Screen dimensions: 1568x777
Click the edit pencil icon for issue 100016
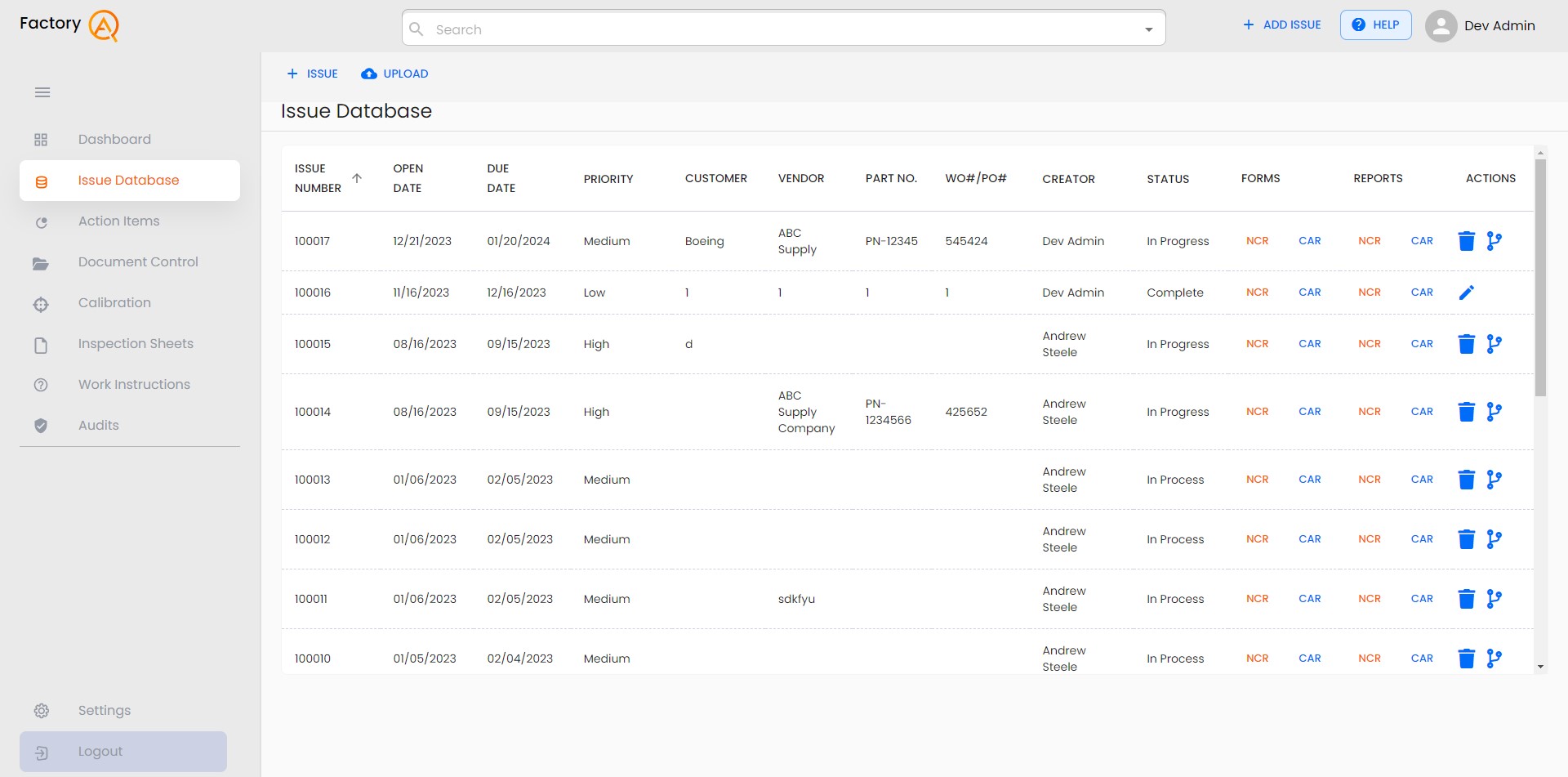click(x=1468, y=292)
